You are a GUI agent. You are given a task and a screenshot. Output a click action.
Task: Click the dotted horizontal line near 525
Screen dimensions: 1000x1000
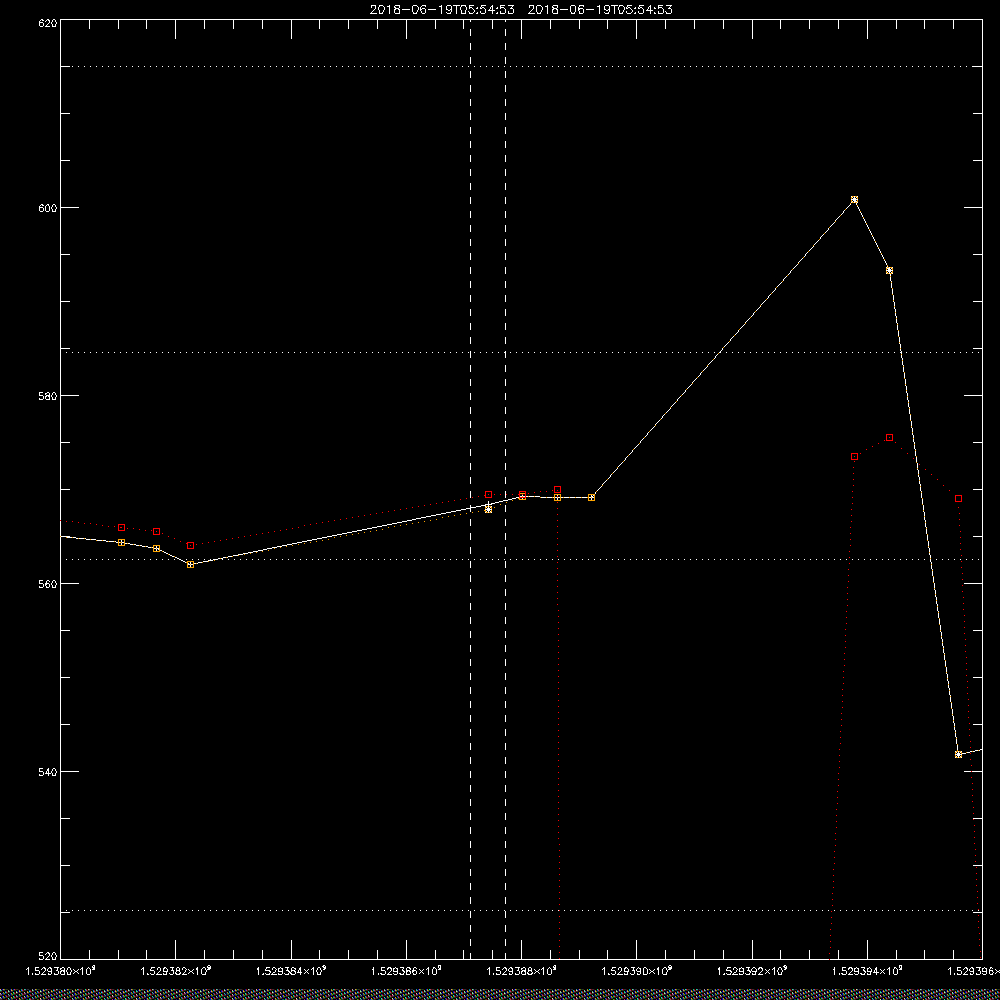point(521,911)
